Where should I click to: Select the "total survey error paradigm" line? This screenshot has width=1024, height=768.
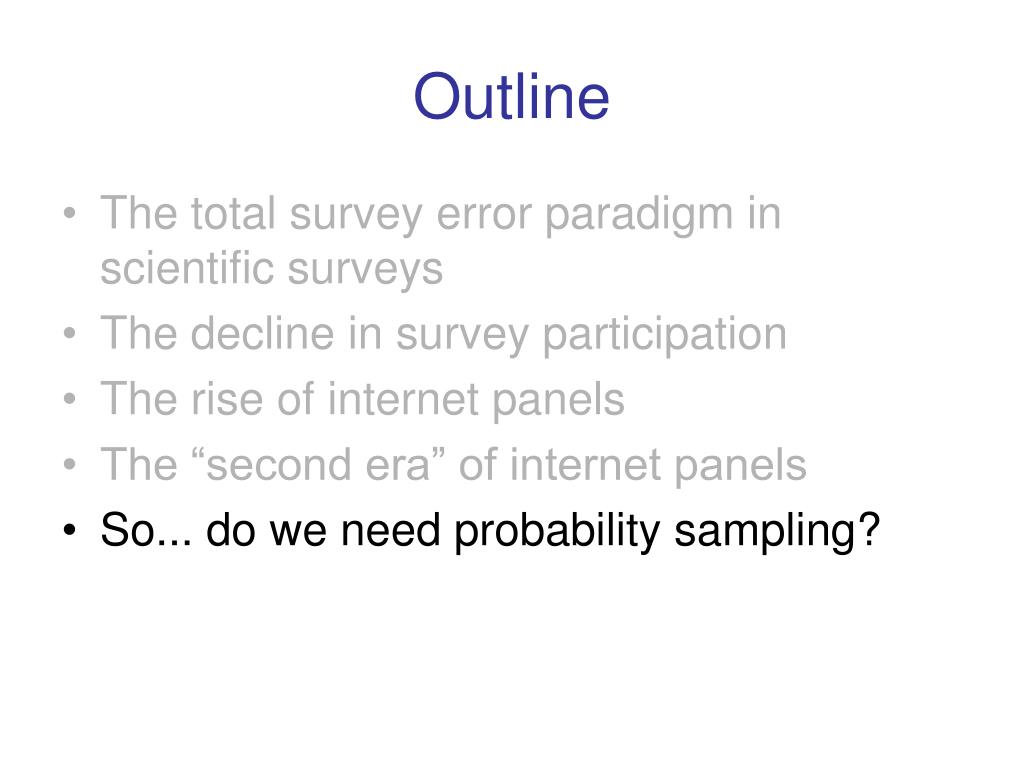[441, 214]
